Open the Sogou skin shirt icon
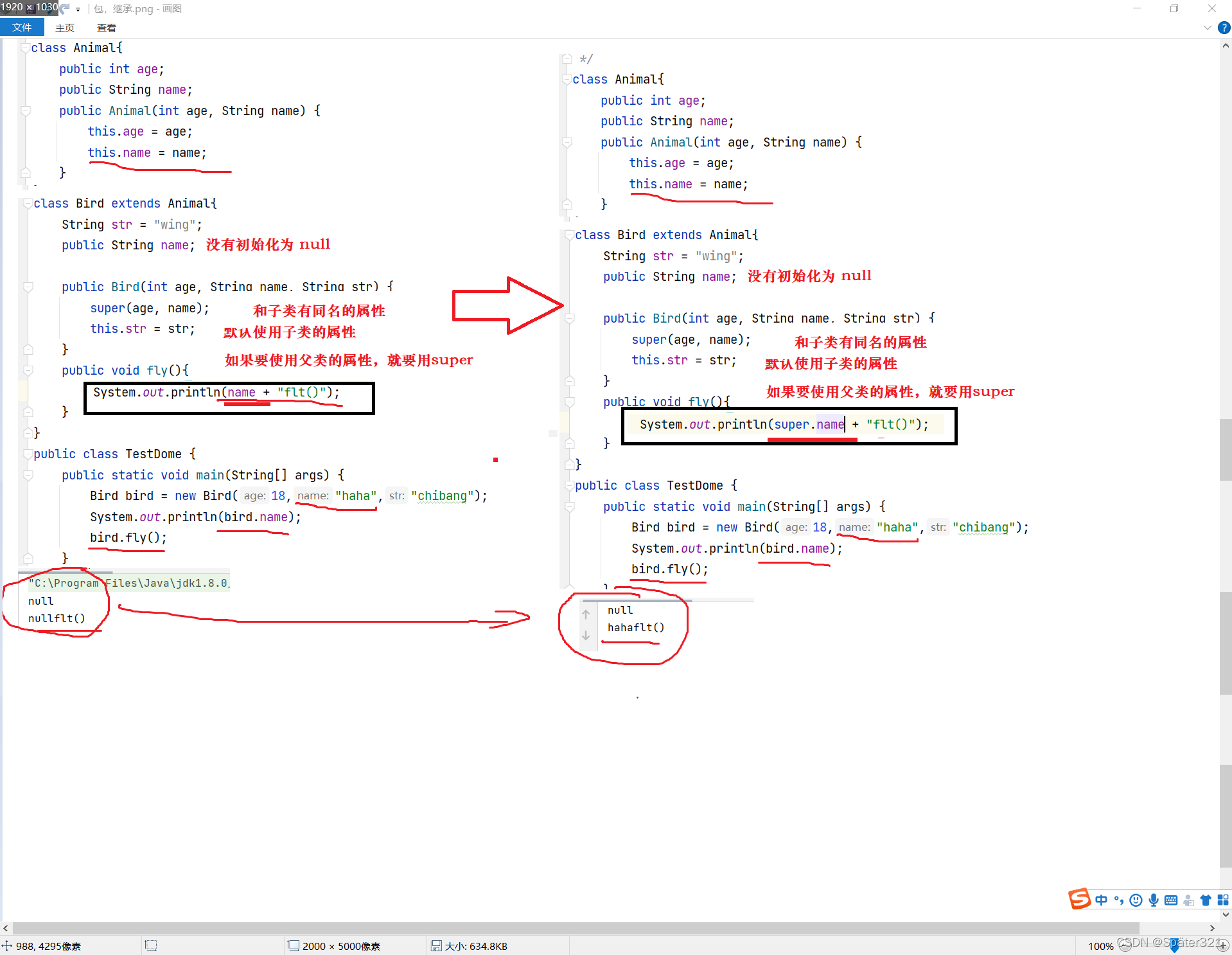 tap(1206, 900)
